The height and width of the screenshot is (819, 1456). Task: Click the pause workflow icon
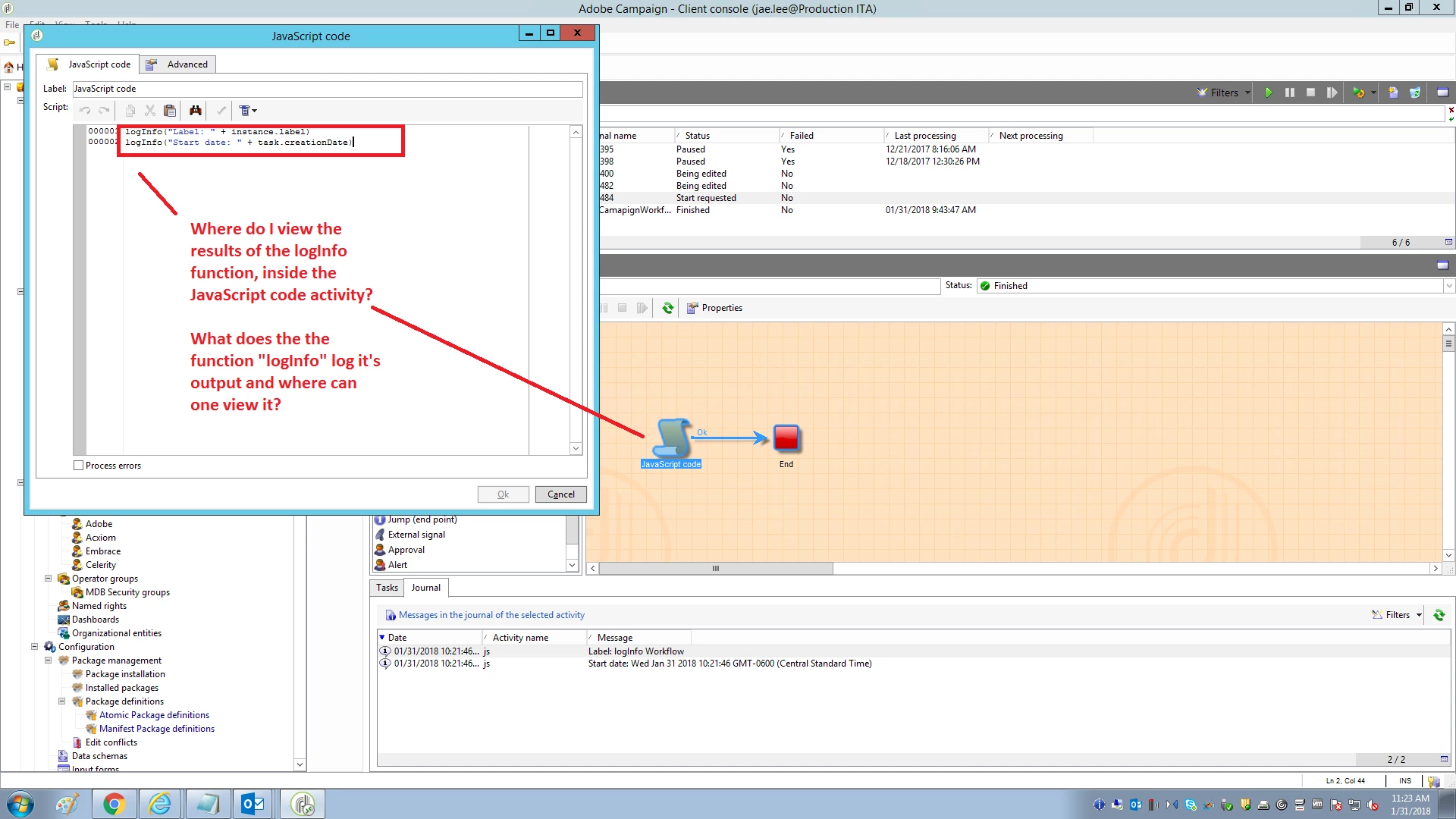click(1290, 93)
